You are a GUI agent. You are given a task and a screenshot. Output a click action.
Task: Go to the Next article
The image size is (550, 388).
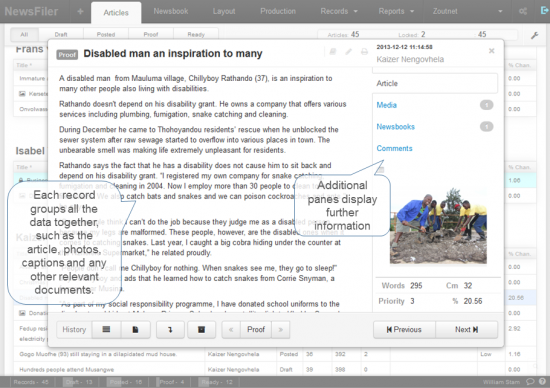coord(467,329)
